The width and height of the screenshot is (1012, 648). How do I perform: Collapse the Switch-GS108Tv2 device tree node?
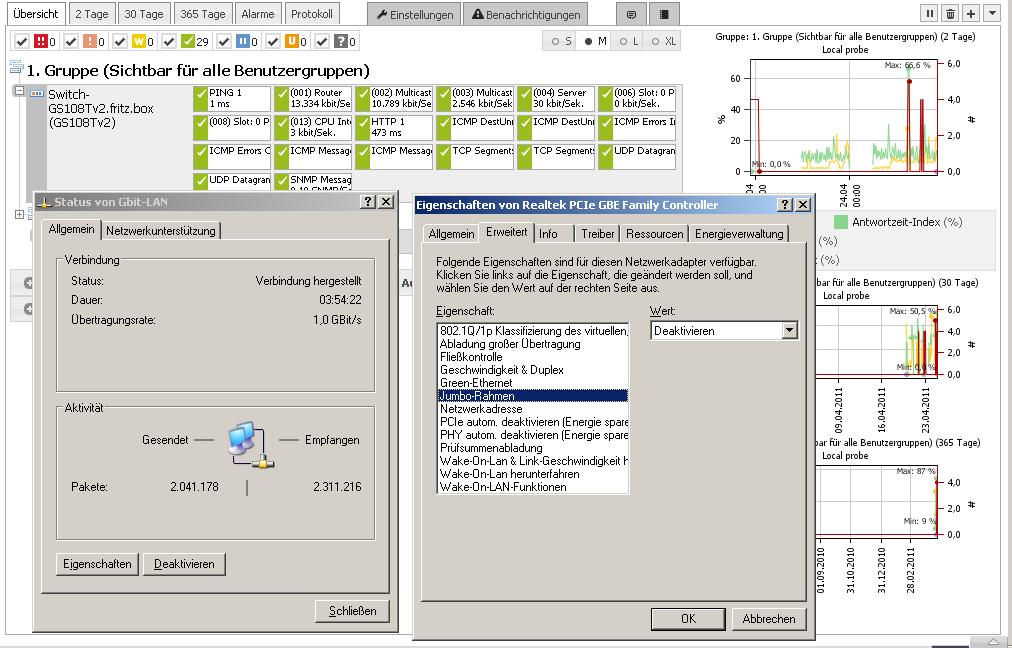18,91
